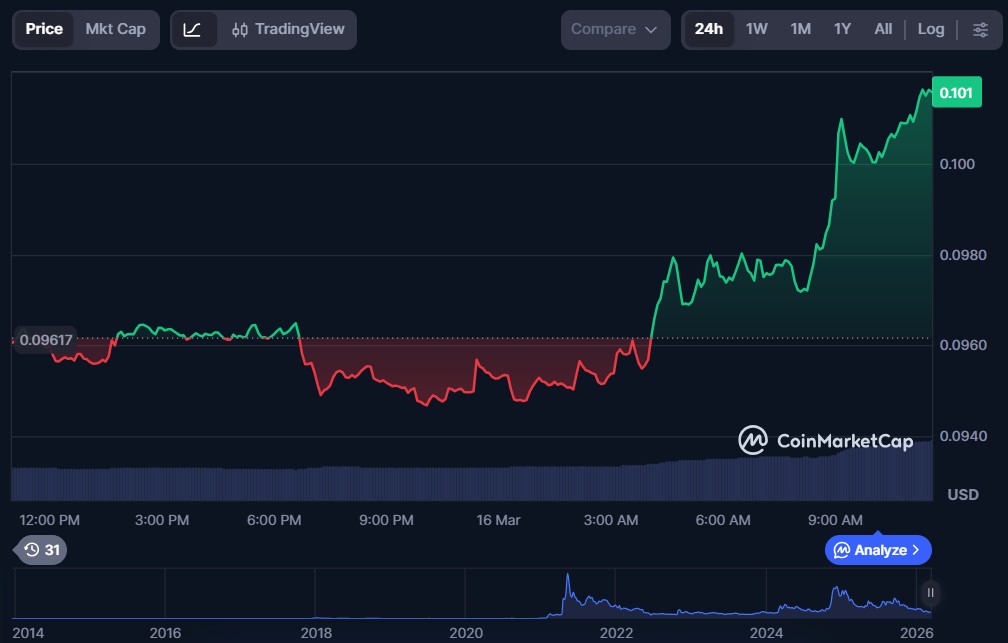Select the 1M time range
The width and height of the screenshot is (1008, 643).
point(800,29)
